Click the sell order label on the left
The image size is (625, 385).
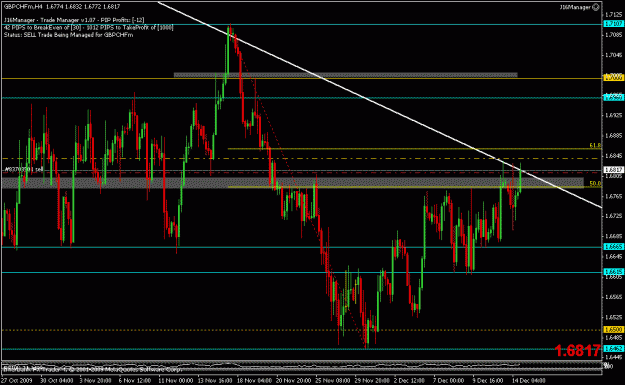pos(24,169)
